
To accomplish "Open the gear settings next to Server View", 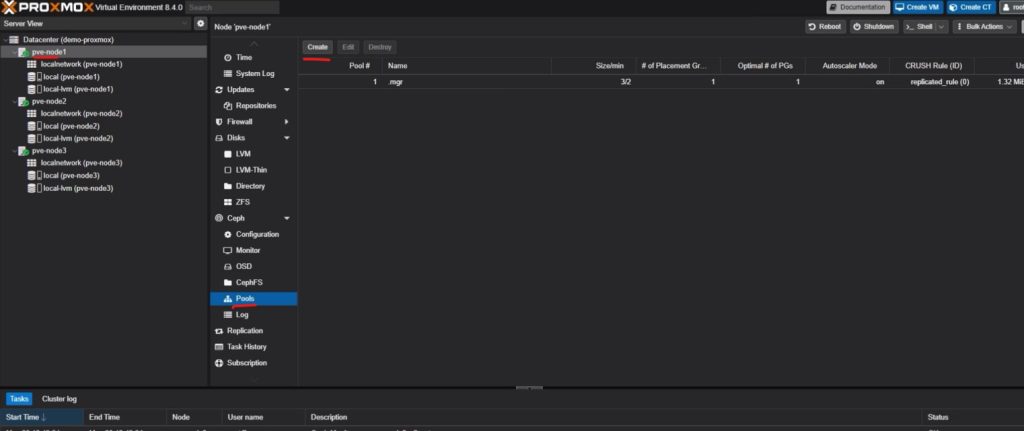I will (x=201, y=24).
